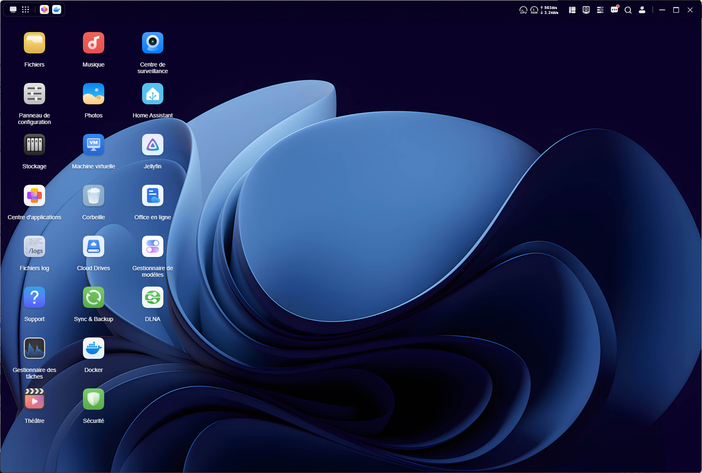Screen dimensions: 702x473
Task: Open messages with red notification dot
Action: 614,9
